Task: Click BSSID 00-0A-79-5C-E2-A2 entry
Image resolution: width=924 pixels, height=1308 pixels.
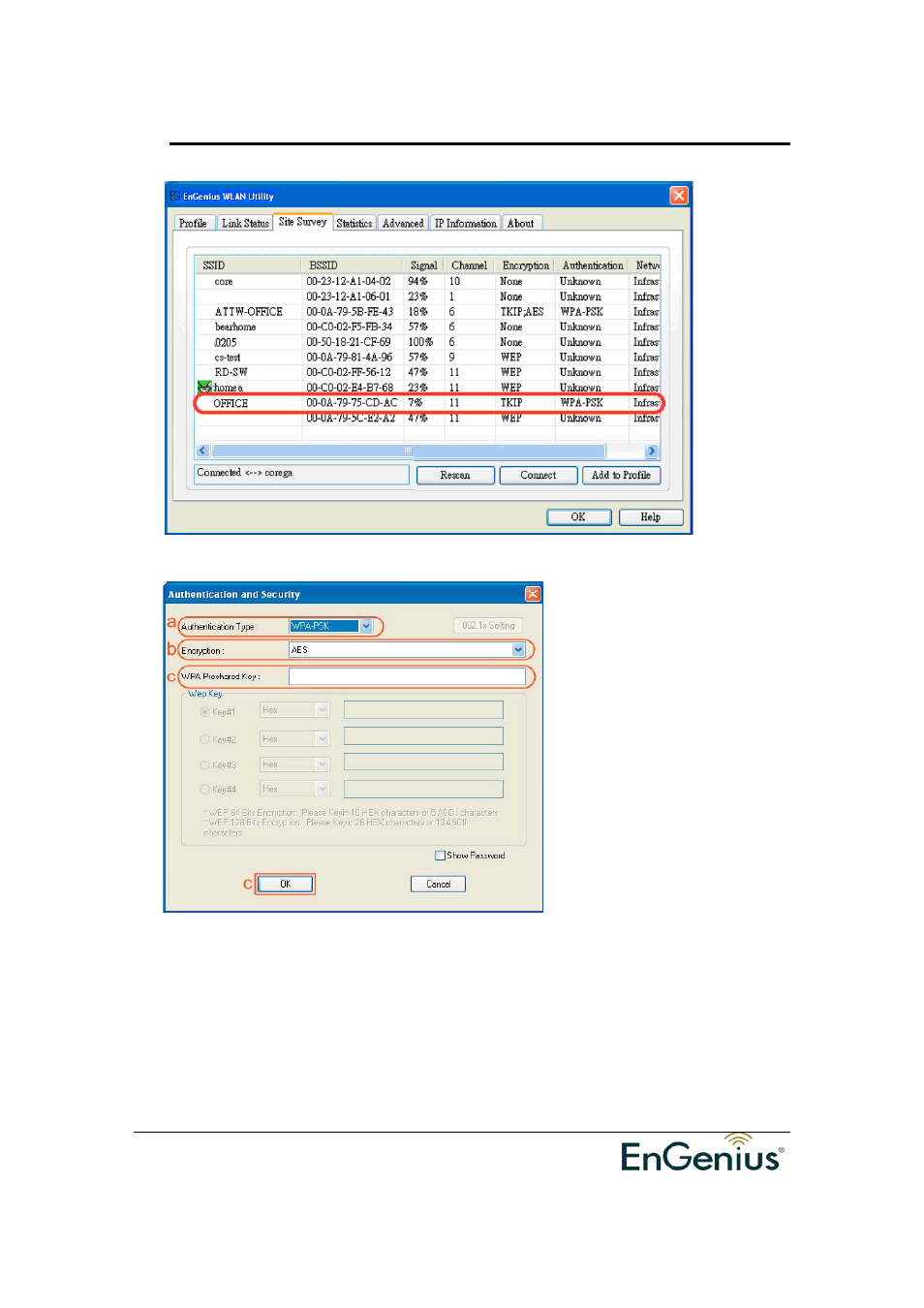Action: click(x=351, y=419)
